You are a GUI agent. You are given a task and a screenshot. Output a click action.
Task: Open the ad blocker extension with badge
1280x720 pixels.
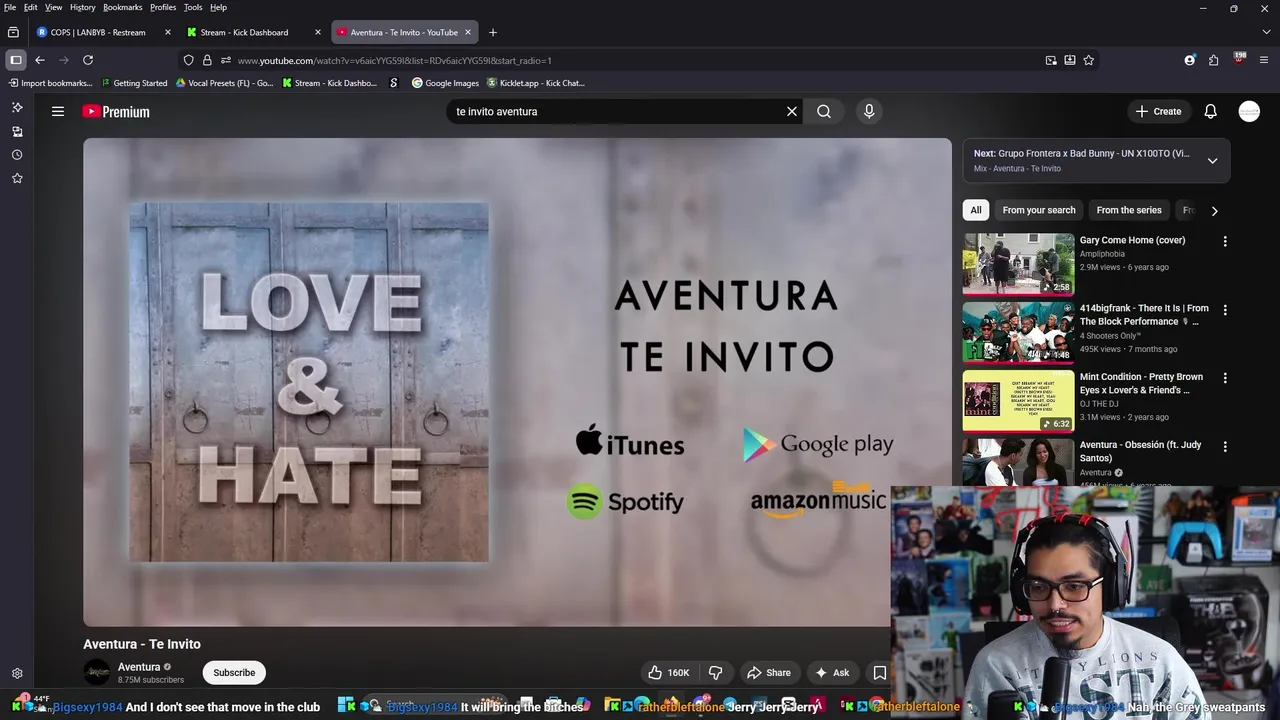1239,59
